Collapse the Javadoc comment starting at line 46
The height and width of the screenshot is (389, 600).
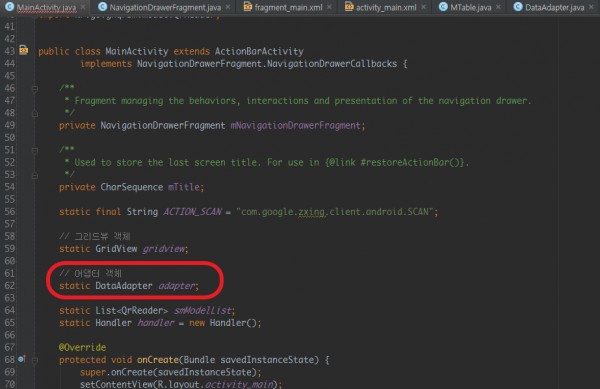click(x=34, y=89)
